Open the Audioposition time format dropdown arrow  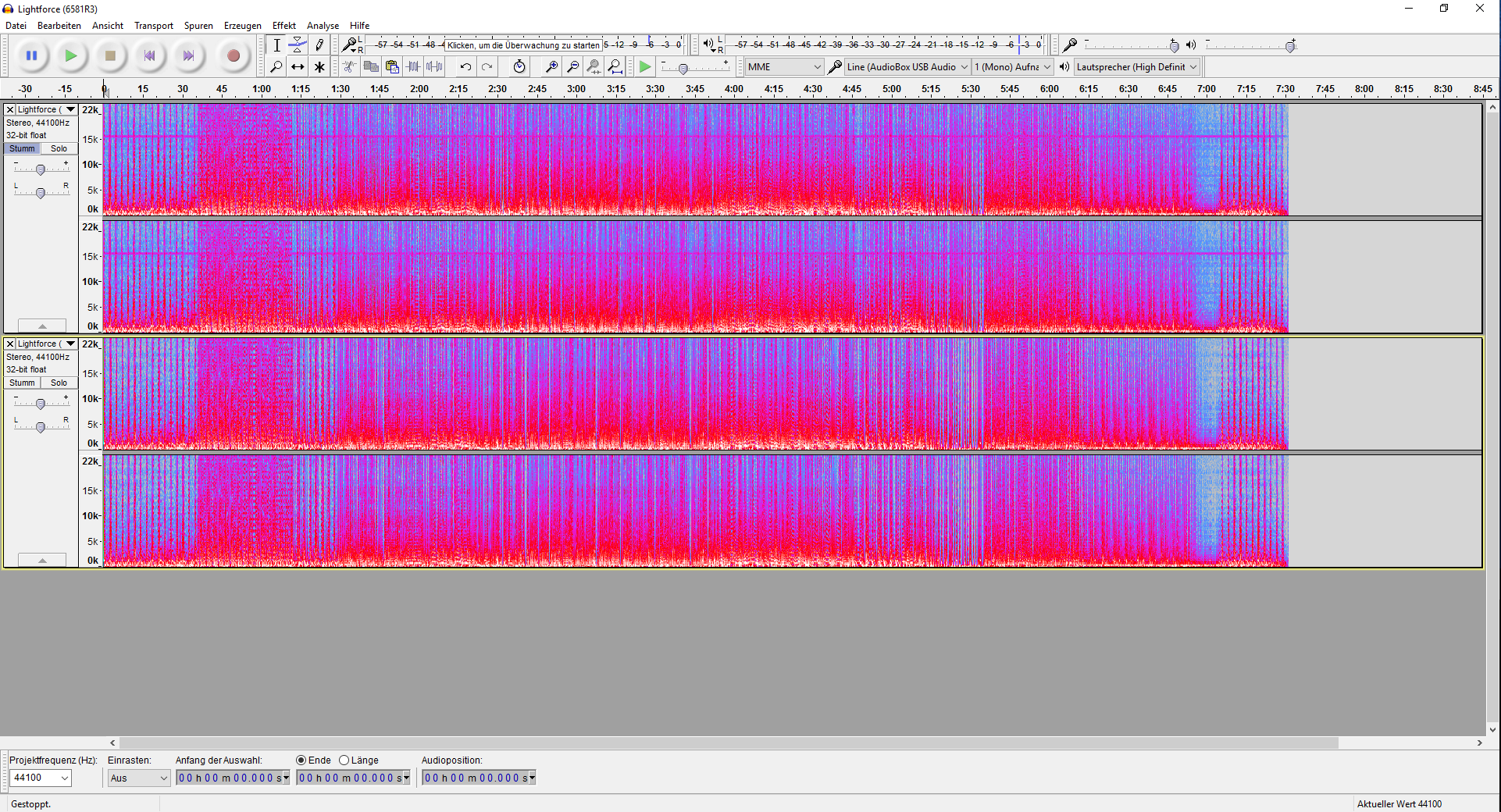click(x=532, y=778)
